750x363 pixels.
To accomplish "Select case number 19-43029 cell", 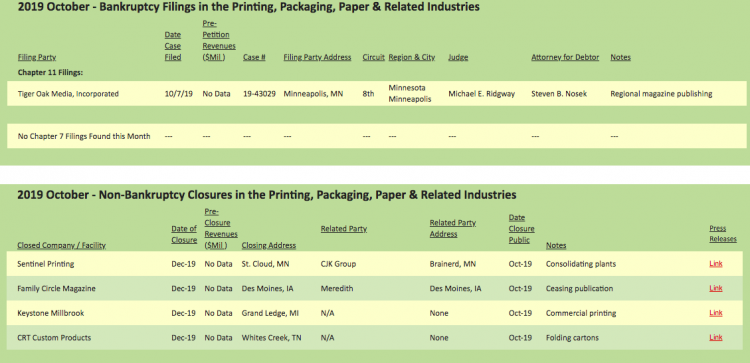I will pos(259,94).
